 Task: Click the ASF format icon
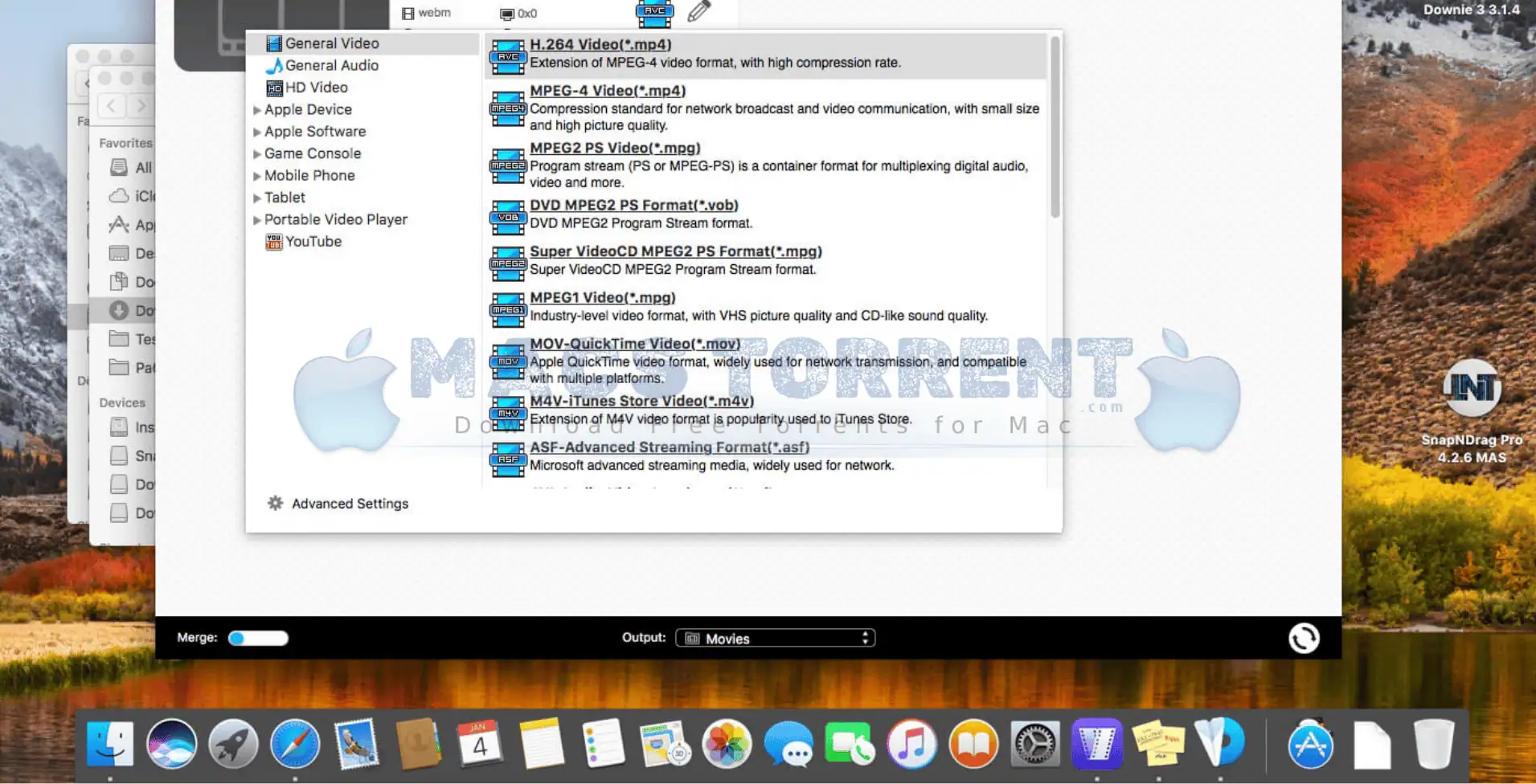pyautogui.click(x=508, y=459)
